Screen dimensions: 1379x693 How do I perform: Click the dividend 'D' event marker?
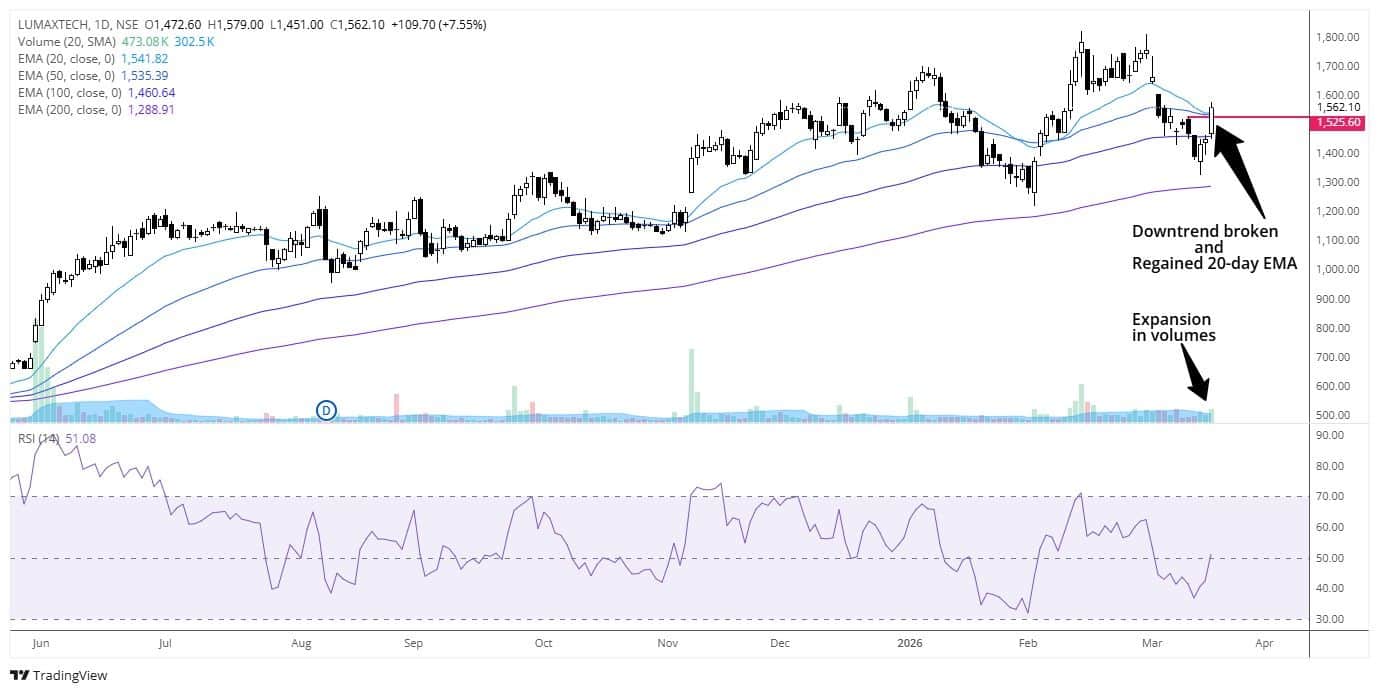pyautogui.click(x=326, y=409)
